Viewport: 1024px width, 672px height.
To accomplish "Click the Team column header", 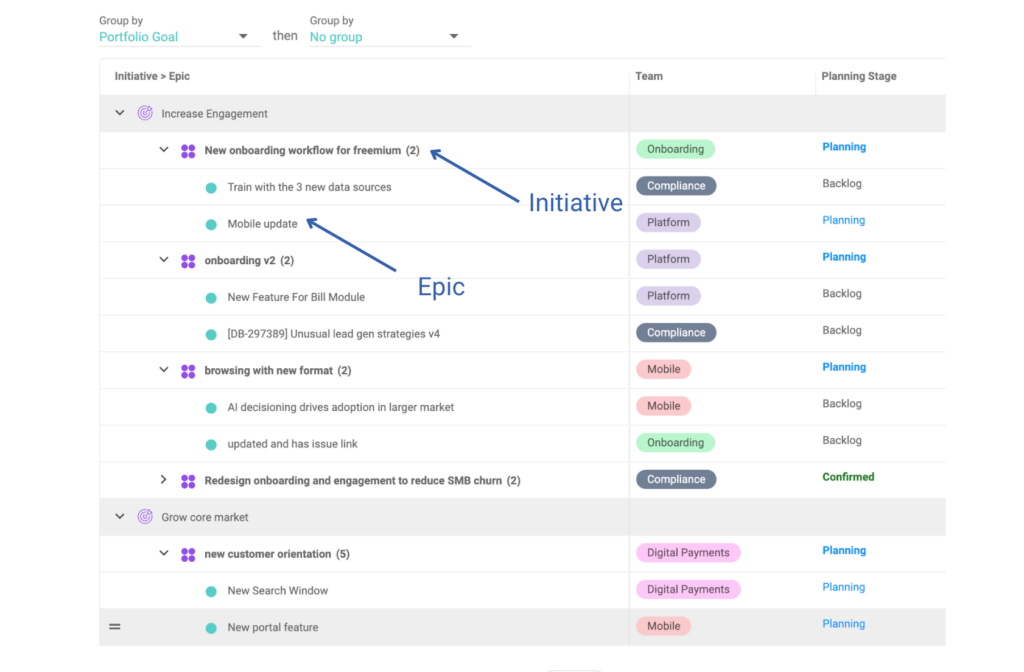I will coord(648,76).
